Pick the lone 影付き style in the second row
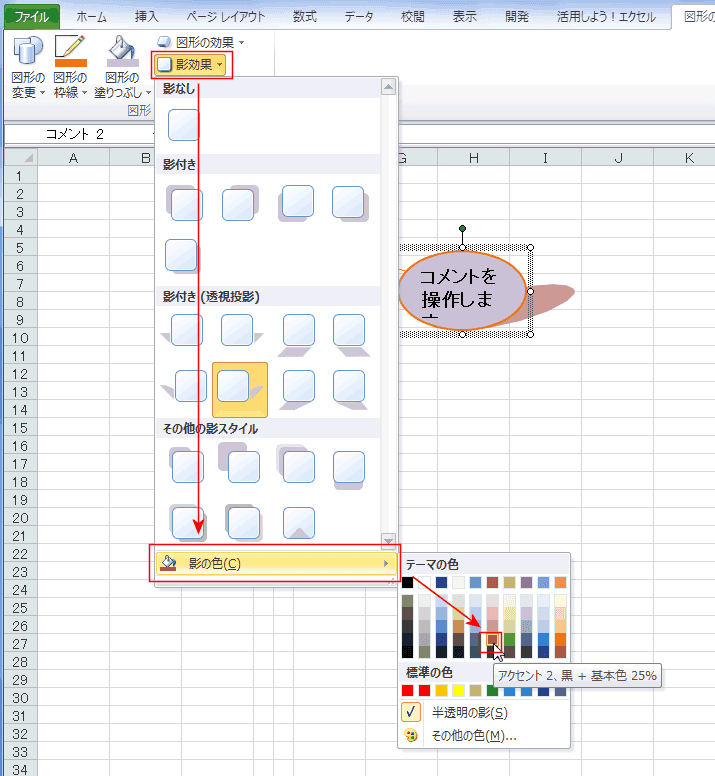Screen dimensions: 715x776 (x=182, y=256)
